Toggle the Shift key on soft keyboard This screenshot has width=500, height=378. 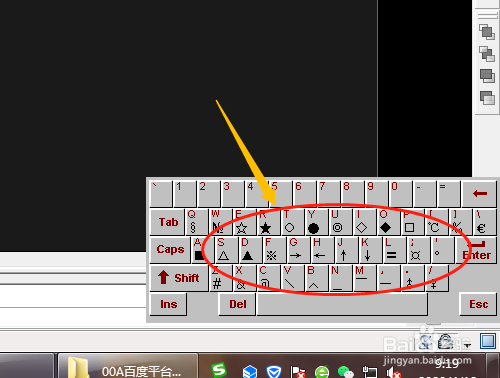coord(179,278)
